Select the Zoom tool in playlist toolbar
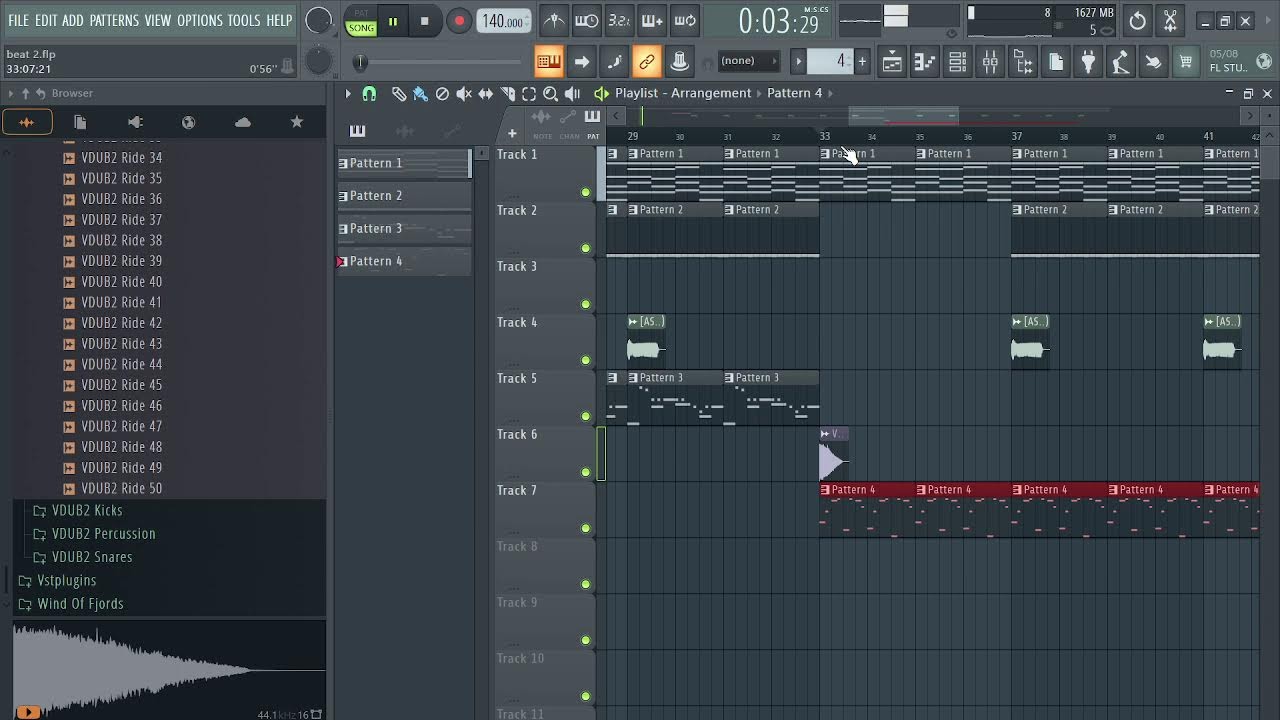 (550, 93)
